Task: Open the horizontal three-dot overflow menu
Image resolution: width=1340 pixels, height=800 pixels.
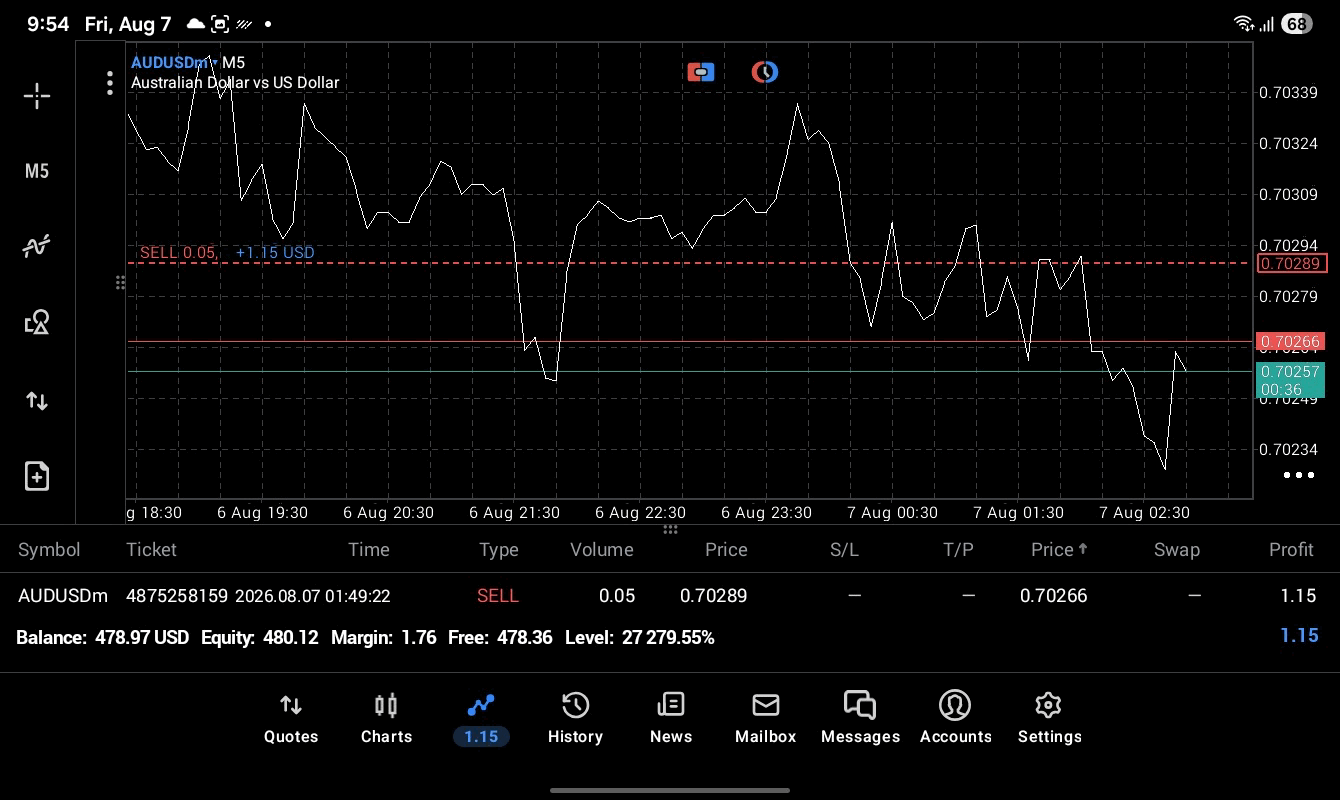Action: [x=1299, y=475]
